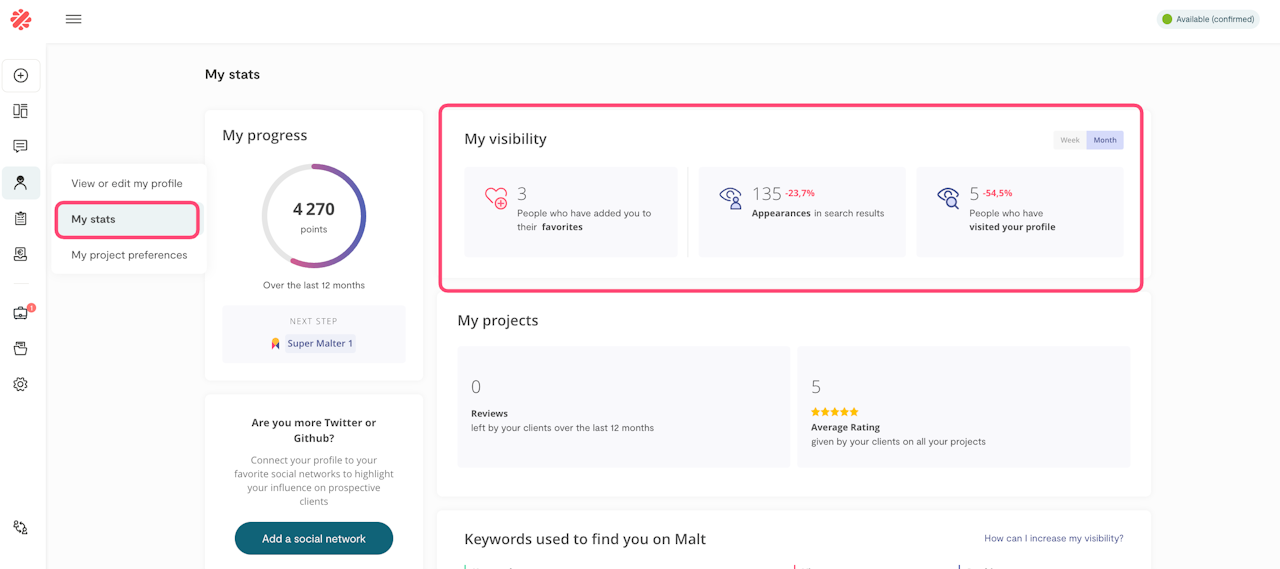The height and width of the screenshot is (569, 1280).
Task: Toggle the Available (confirmed) status
Action: click(x=1207, y=19)
